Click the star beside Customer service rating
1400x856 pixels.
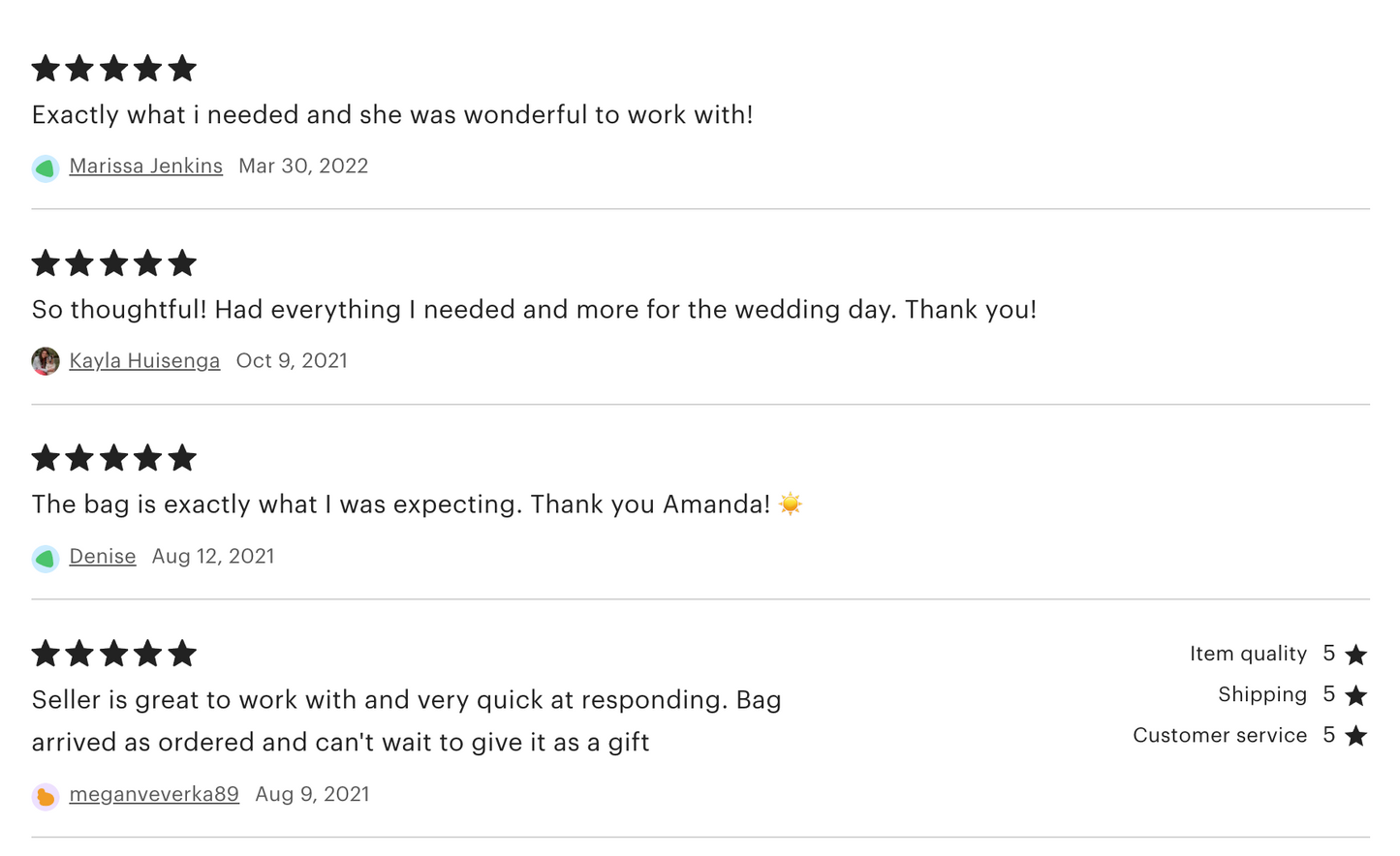pos(1355,737)
